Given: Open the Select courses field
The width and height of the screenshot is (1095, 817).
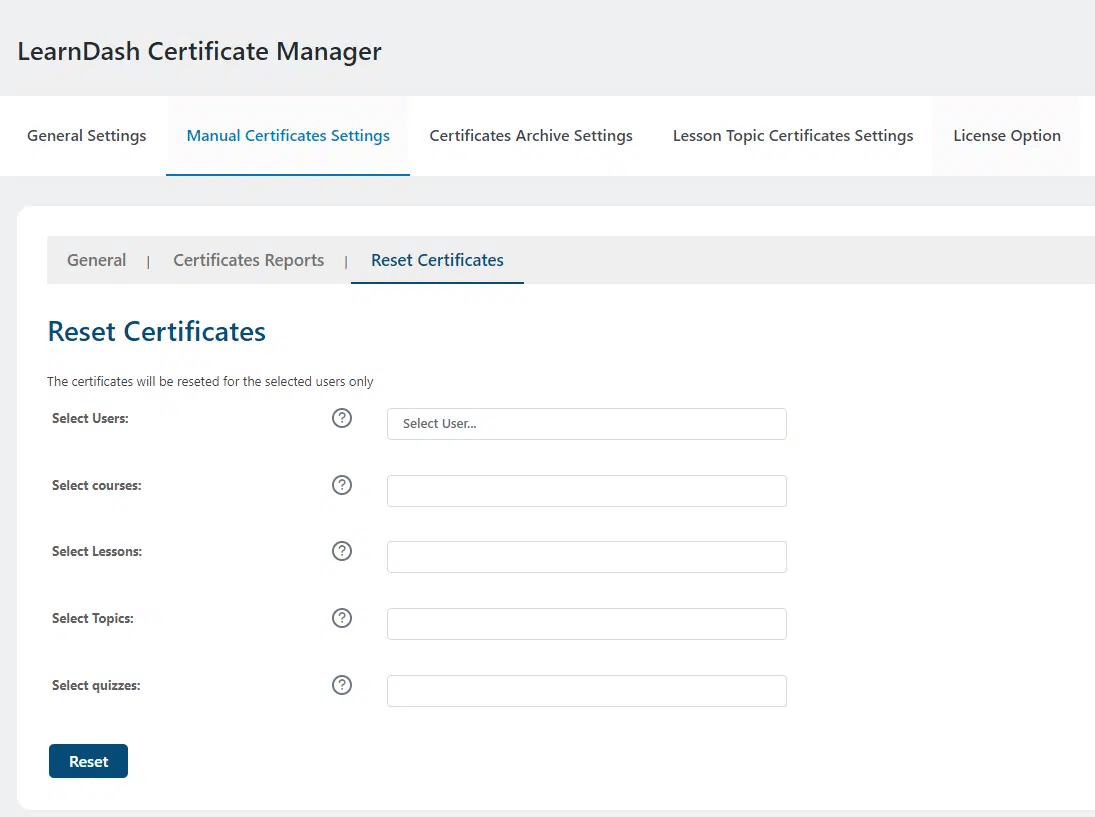Looking at the screenshot, I should [587, 491].
